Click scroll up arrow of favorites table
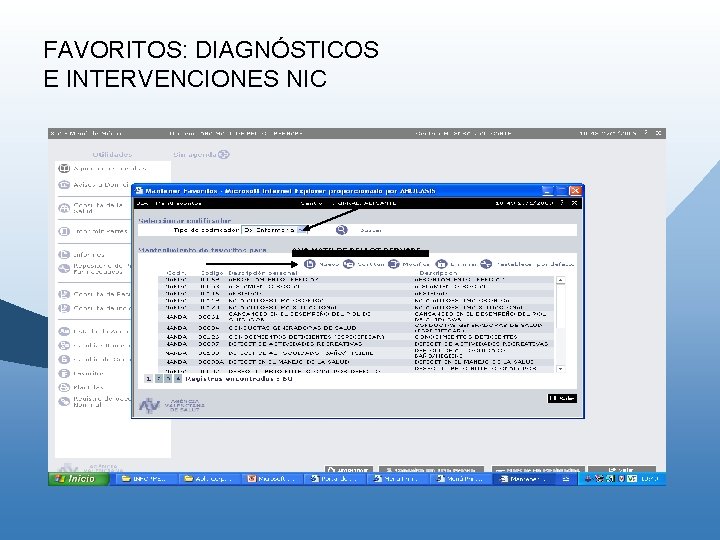 (560, 280)
